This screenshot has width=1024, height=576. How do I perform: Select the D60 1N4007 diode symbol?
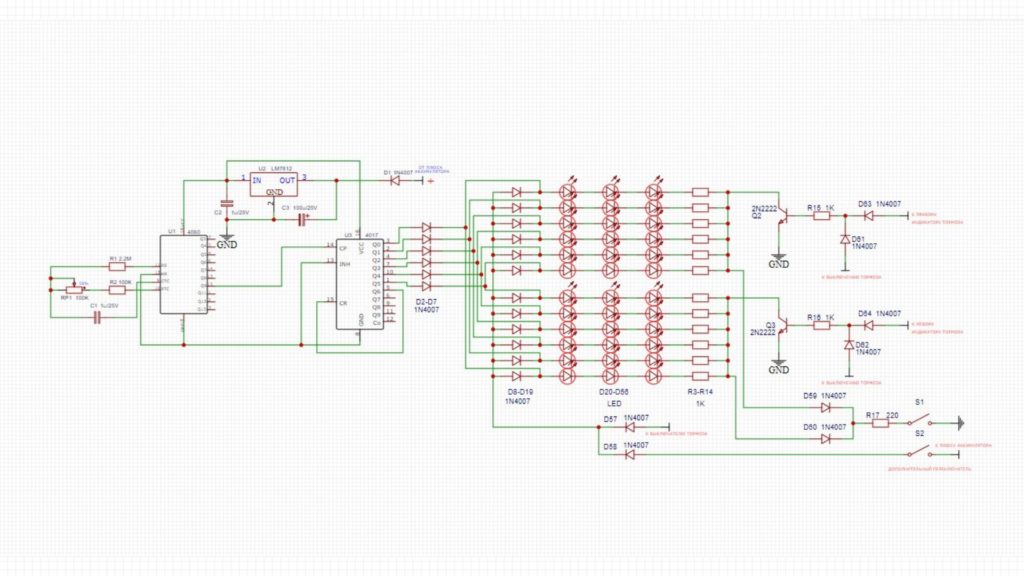[825, 439]
